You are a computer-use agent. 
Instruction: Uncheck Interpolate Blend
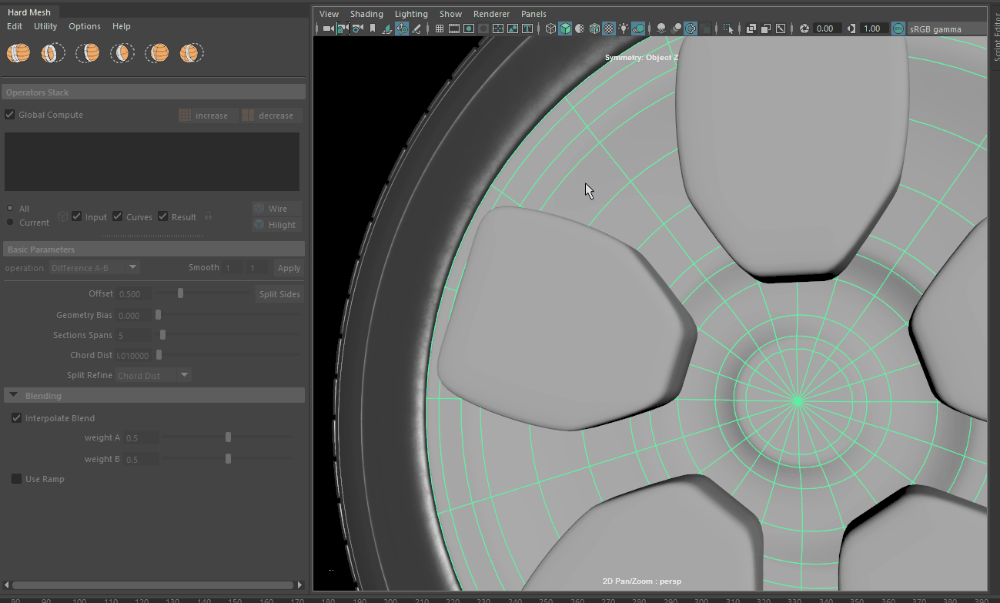(17, 418)
